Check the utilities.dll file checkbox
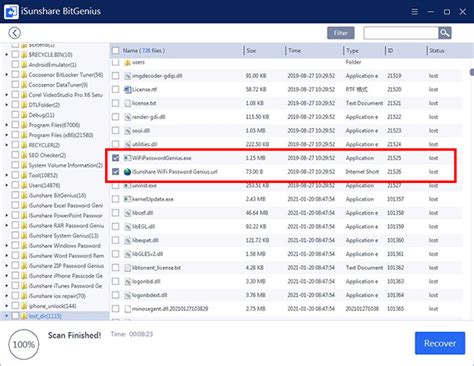This screenshot has height=366, width=474. point(115,144)
